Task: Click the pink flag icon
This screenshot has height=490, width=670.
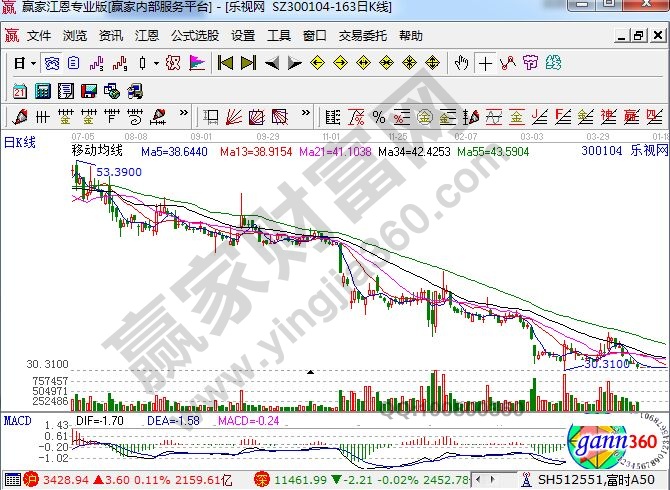Action: coord(197,63)
